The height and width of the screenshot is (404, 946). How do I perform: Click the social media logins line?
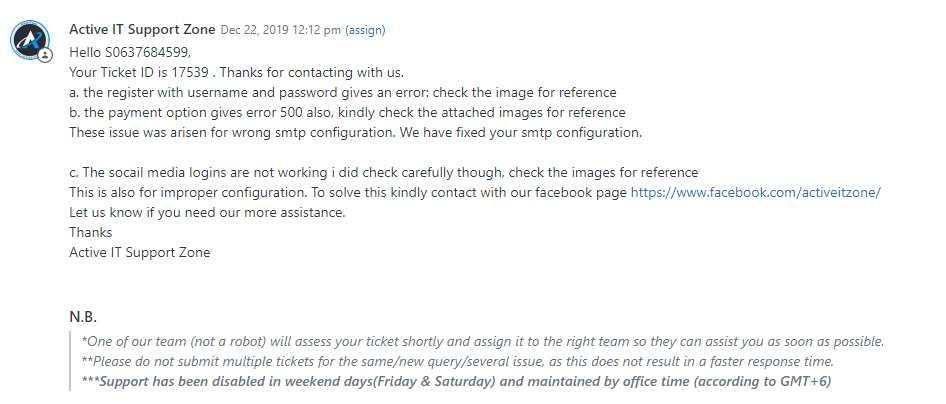click(x=383, y=172)
